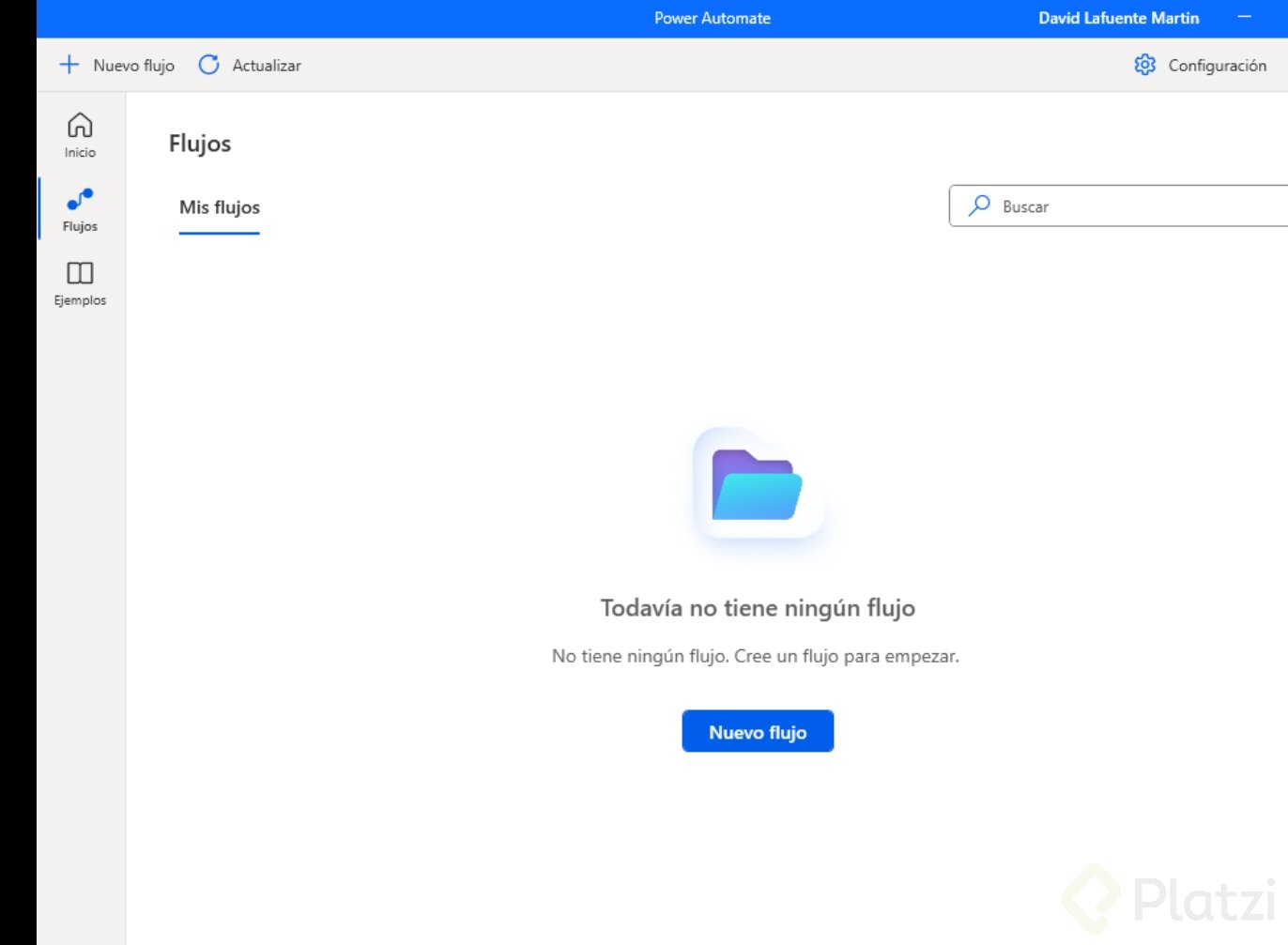Click the Power Automate title text
This screenshot has width=1288, height=945.
click(x=713, y=18)
